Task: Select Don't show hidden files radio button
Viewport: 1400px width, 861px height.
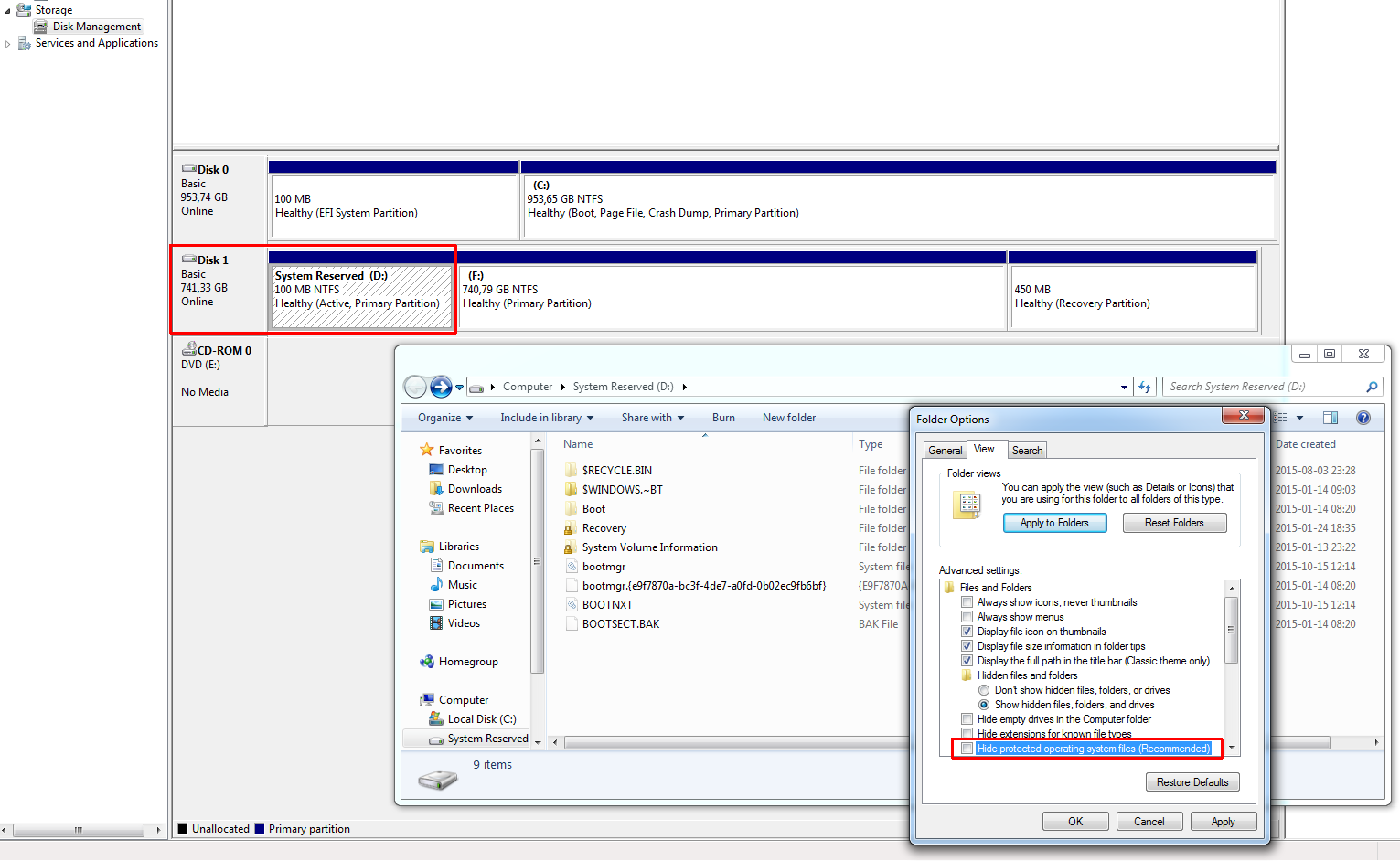Action: pos(984,690)
